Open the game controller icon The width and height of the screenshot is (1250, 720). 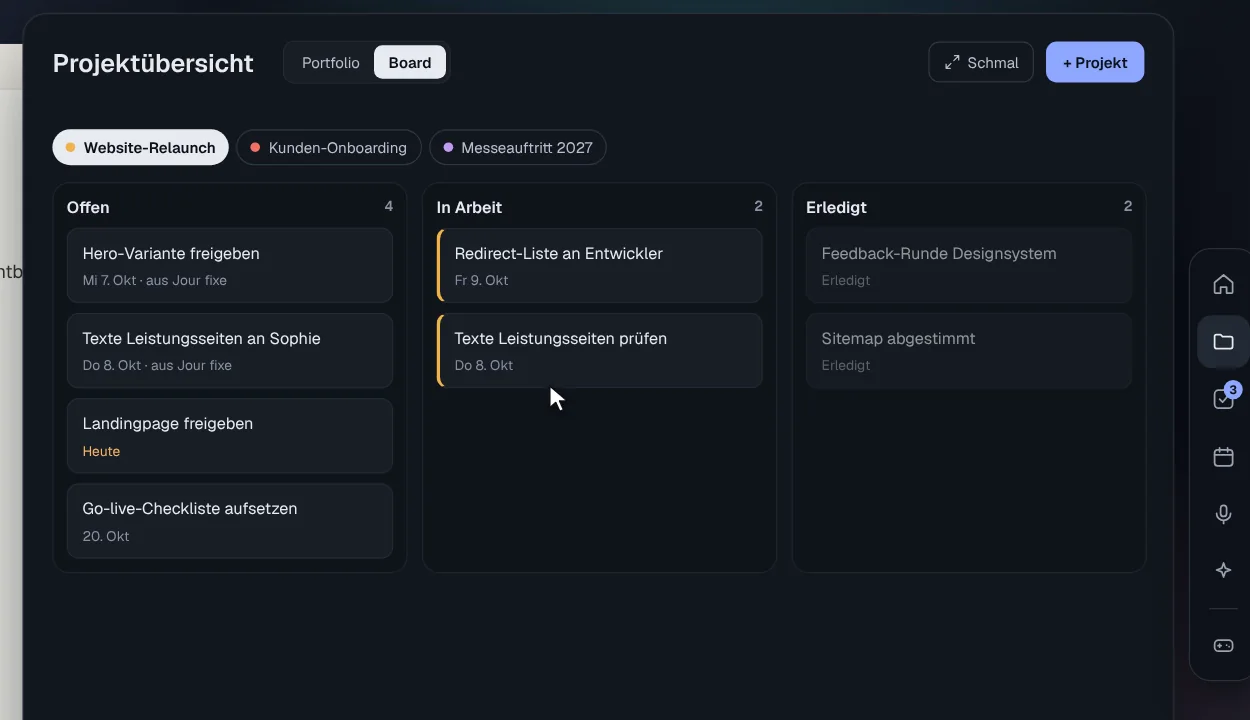click(1223, 645)
